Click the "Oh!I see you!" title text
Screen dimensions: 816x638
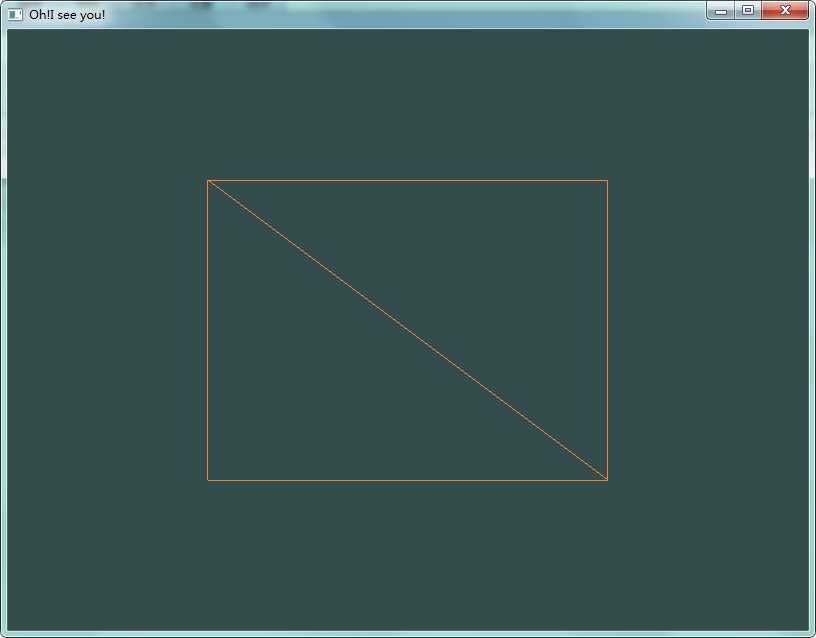[67, 15]
